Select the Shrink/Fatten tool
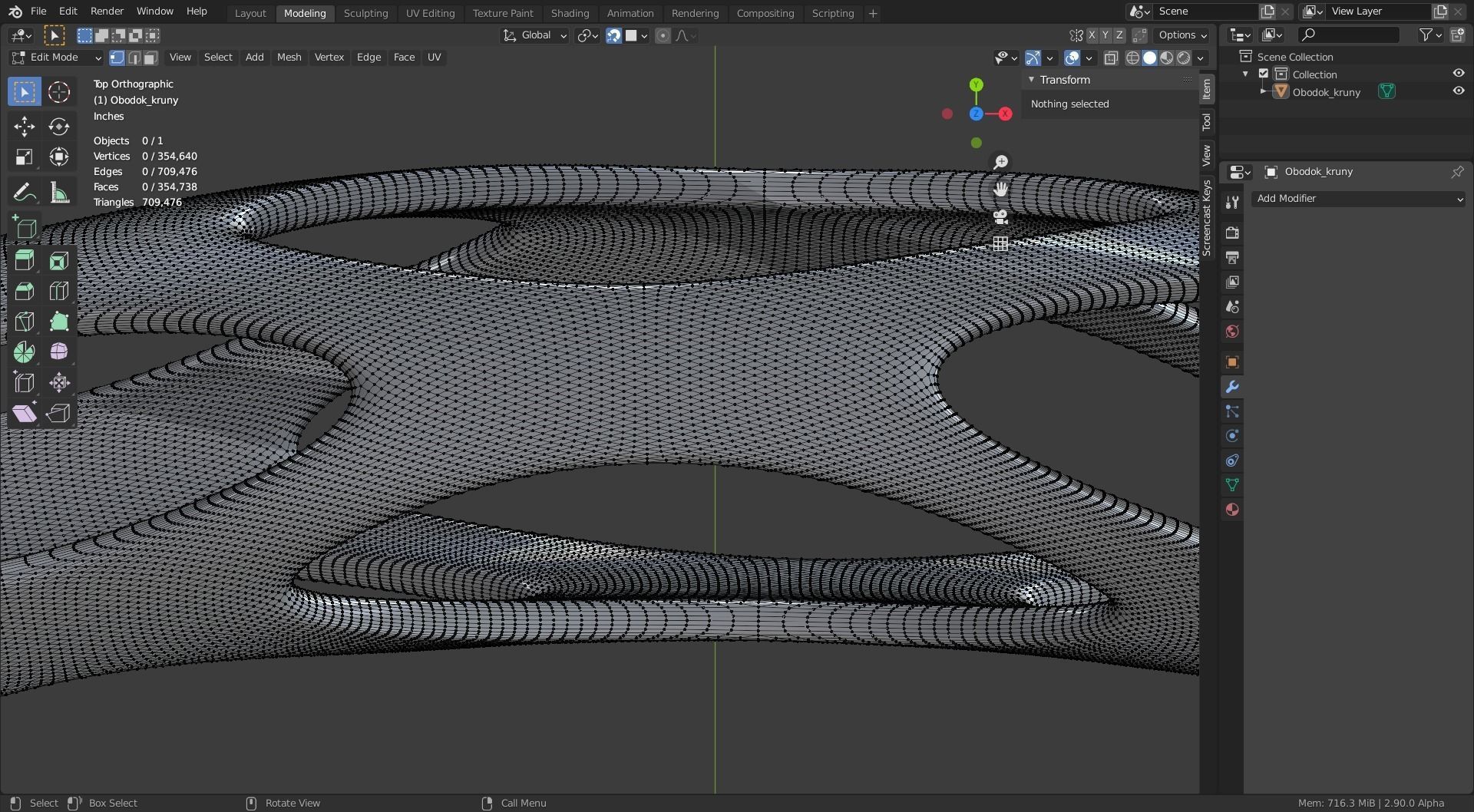This screenshot has height=812, width=1474. (59, 383)
